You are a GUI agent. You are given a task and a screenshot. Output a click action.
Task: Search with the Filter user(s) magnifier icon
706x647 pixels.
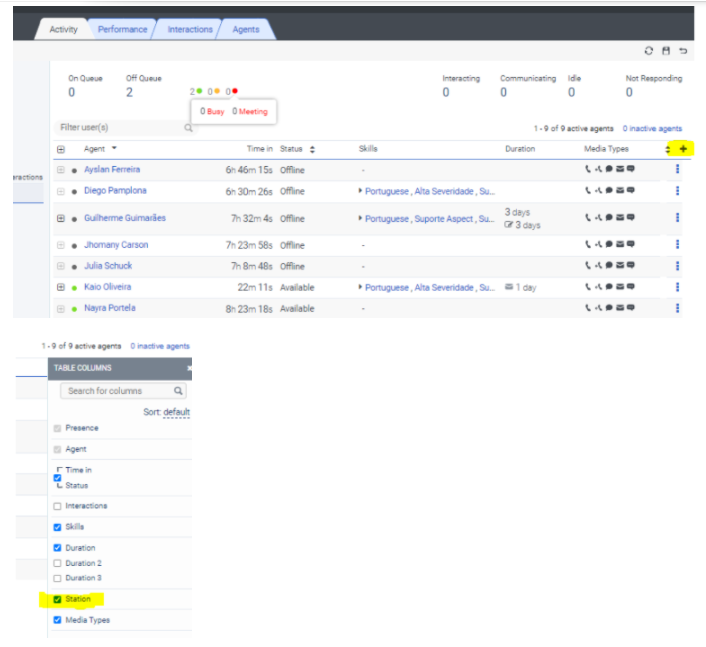(188, 128)
